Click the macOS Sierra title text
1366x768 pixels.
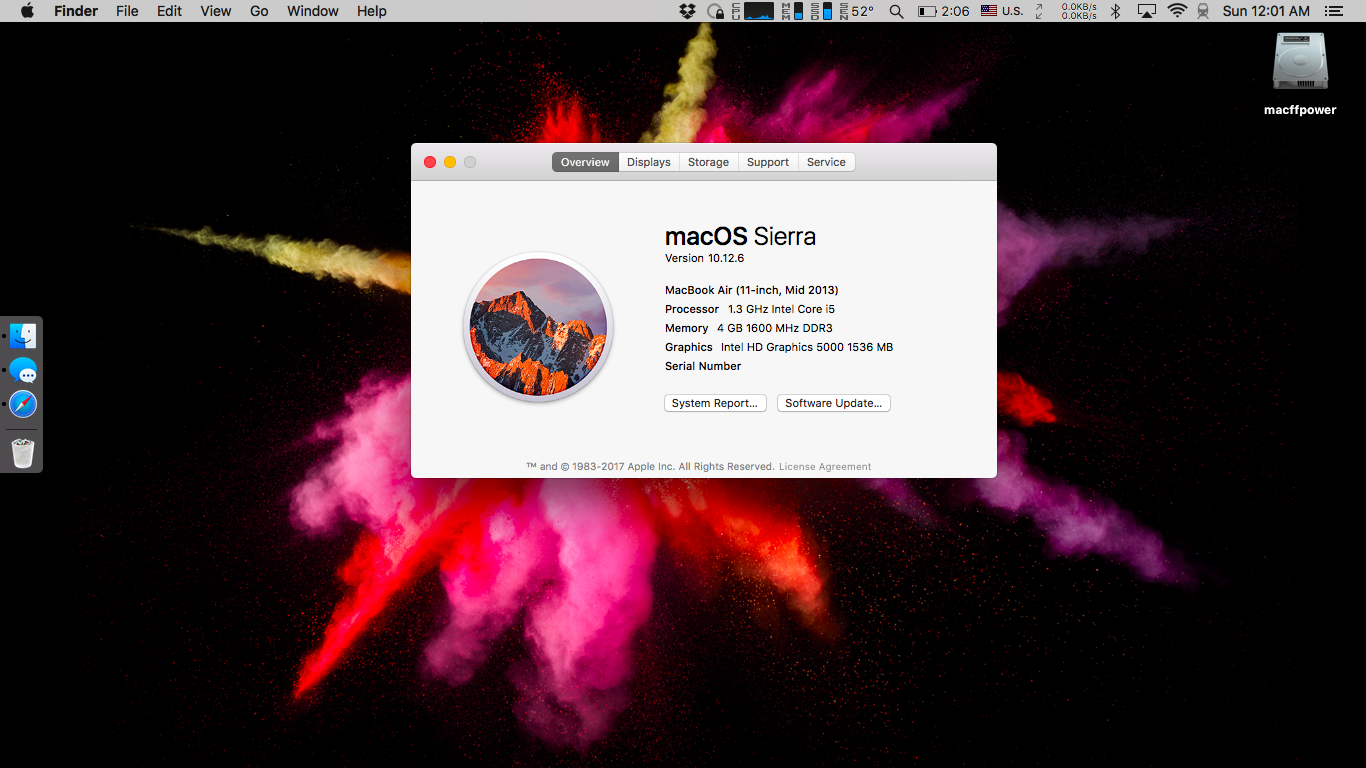coord(740,237)
